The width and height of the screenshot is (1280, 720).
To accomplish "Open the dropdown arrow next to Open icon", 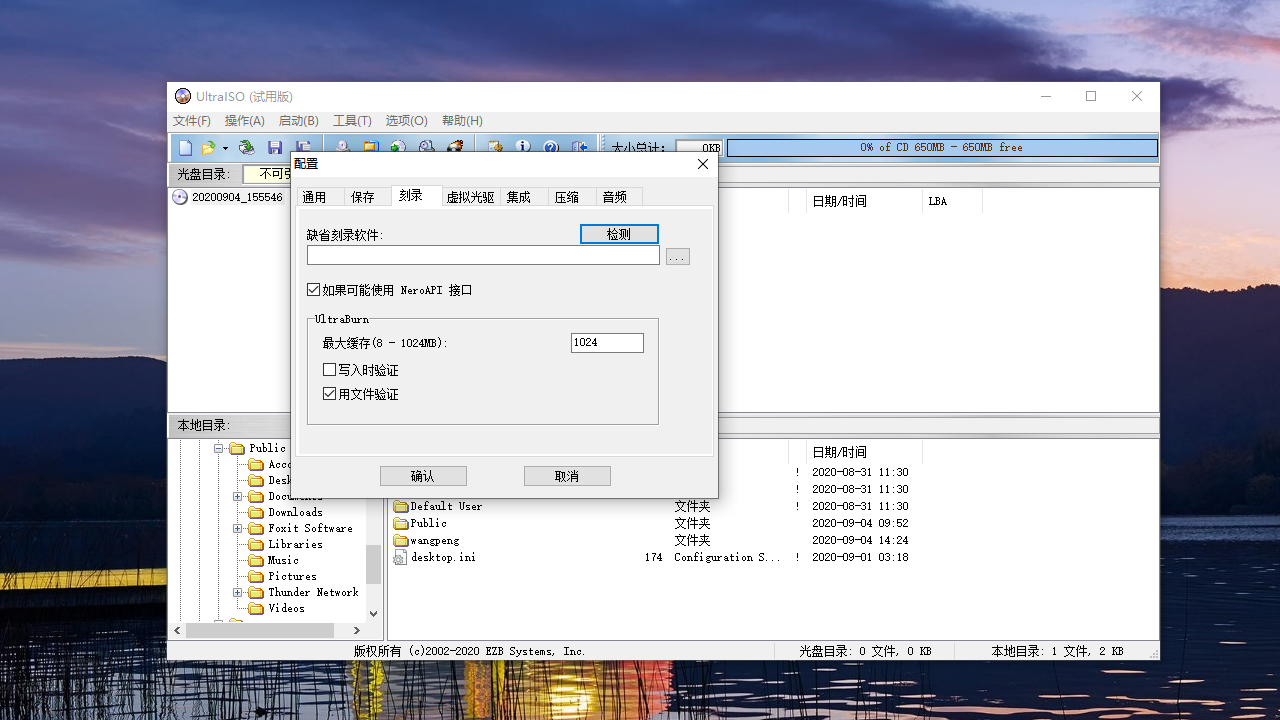I will (225, 147).
